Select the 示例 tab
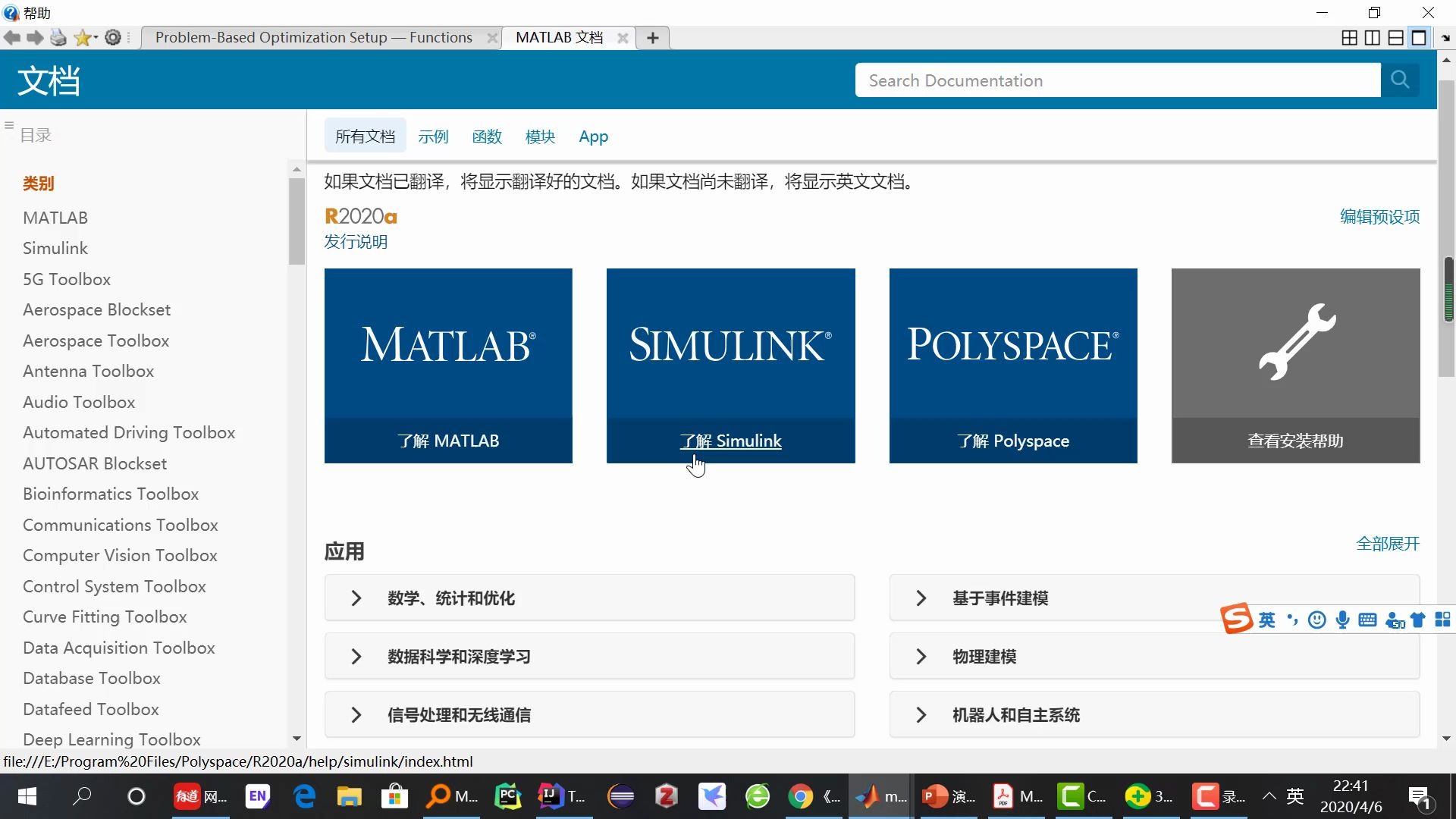Screen dimensions: 1456x819 click(433, 136)
